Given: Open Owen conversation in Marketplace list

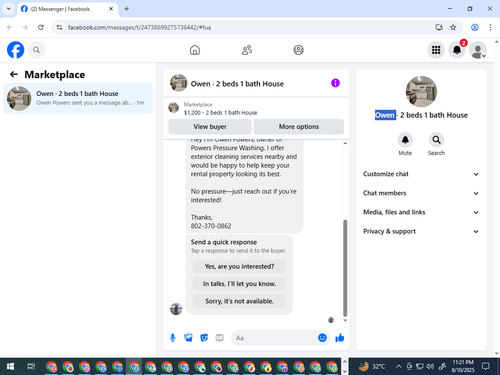Looking at the screenshot, I should click(78, 98).
